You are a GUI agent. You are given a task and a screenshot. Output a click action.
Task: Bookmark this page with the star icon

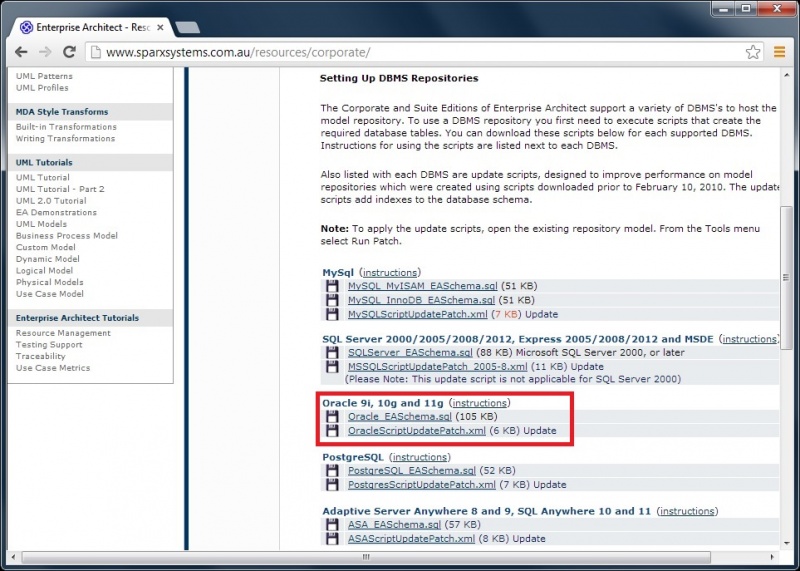pyautogui.click(x=753, y=52)
